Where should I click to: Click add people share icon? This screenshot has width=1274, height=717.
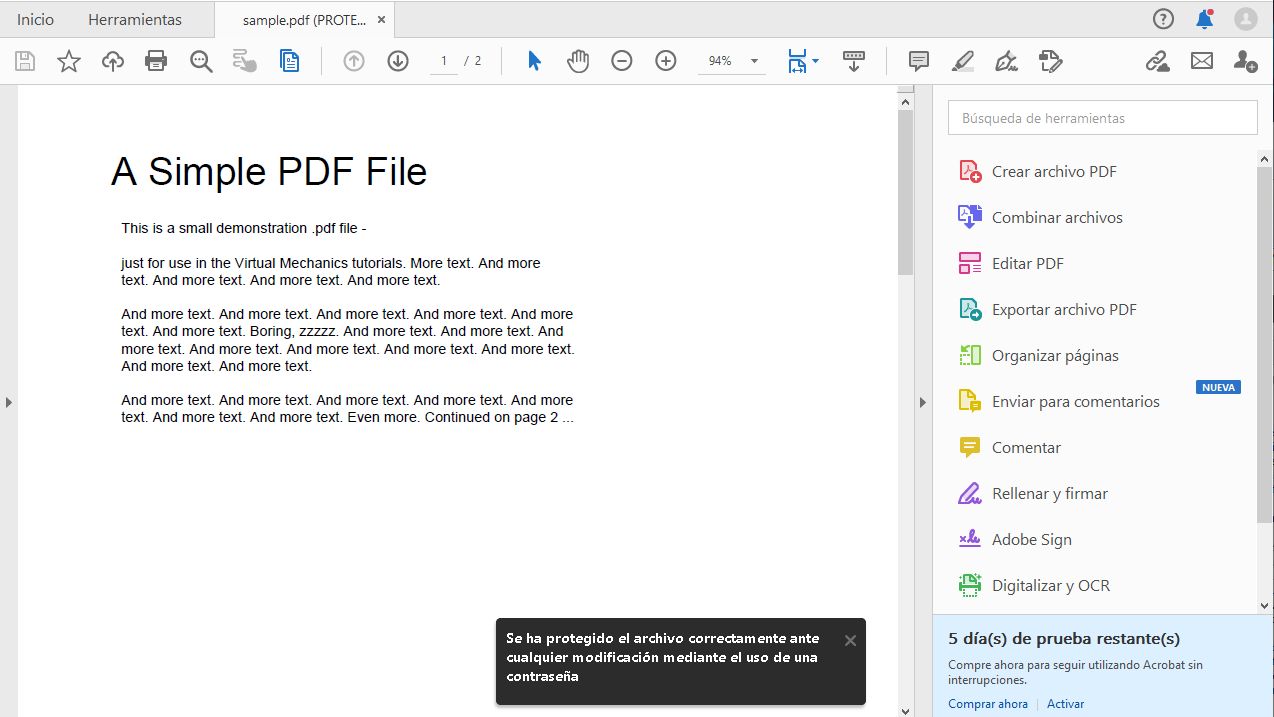pyautogui.click(x=1245, y=62)
